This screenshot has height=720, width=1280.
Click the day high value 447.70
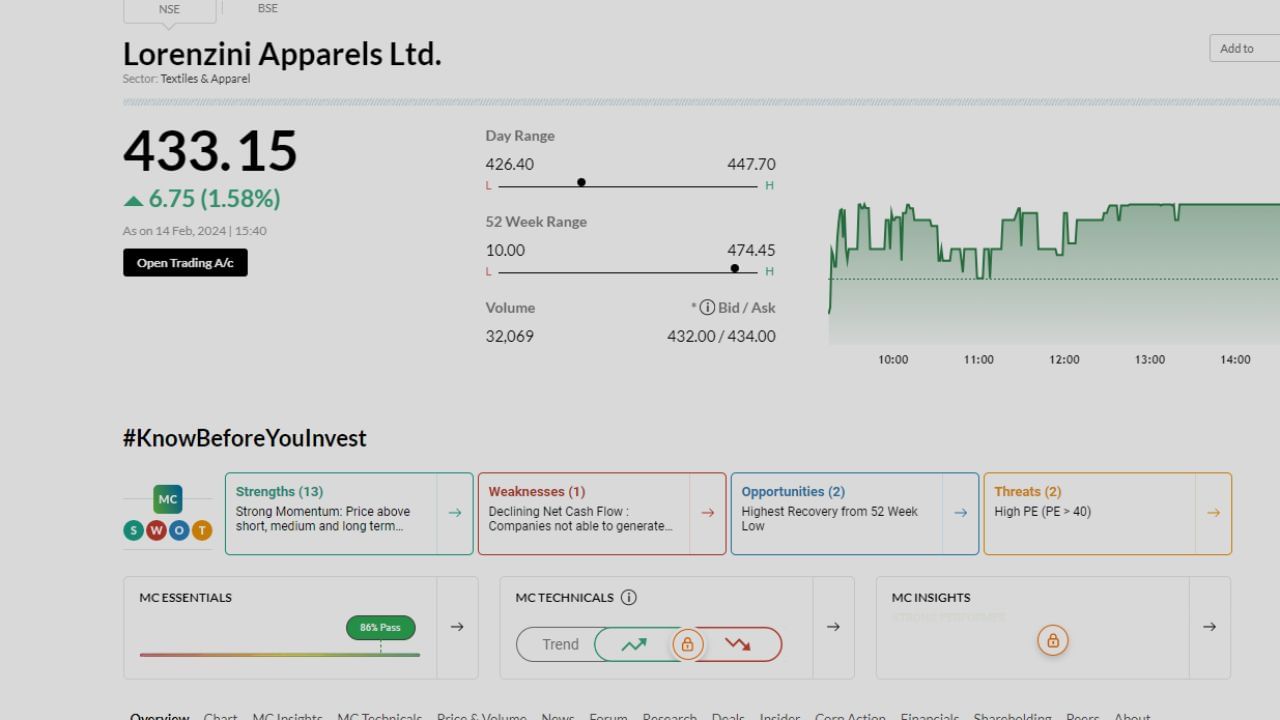coord(751,164)
